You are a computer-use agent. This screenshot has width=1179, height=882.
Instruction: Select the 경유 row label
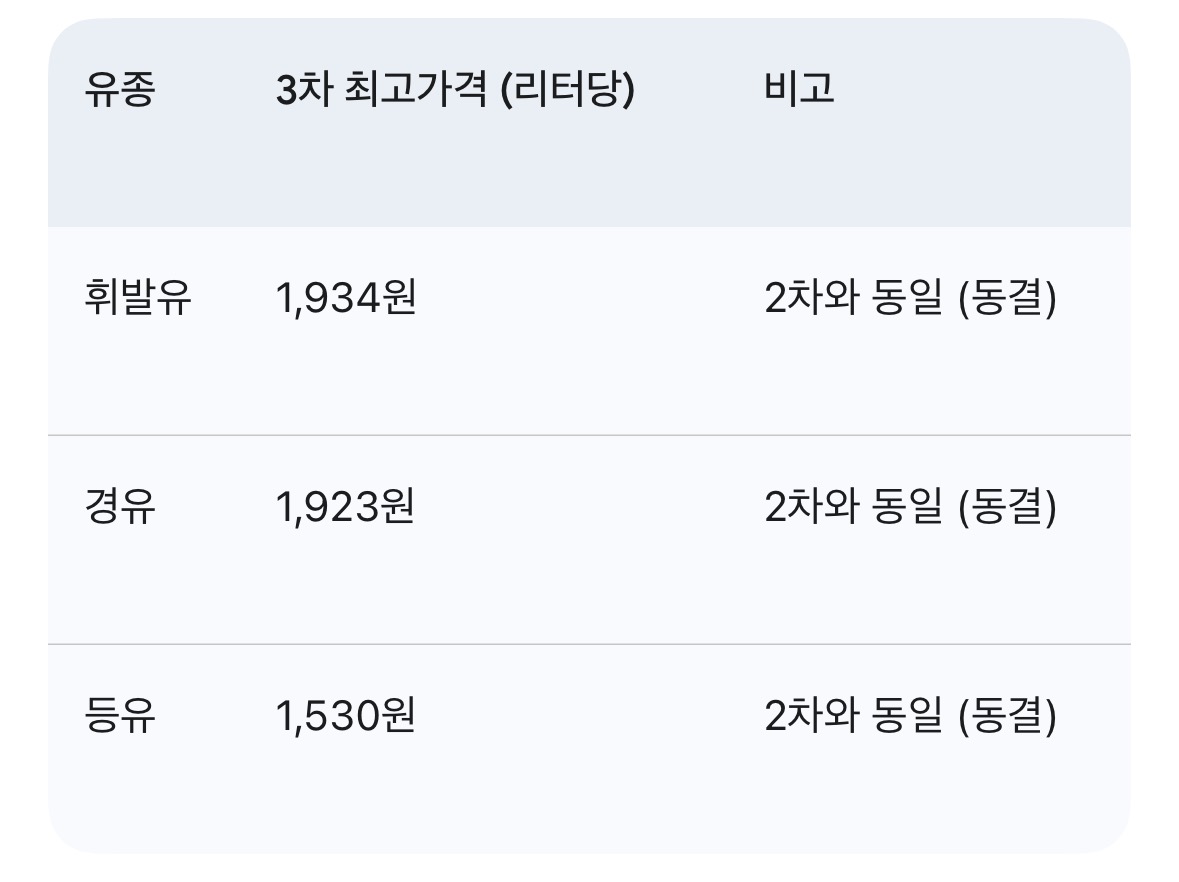coord(120,506)
